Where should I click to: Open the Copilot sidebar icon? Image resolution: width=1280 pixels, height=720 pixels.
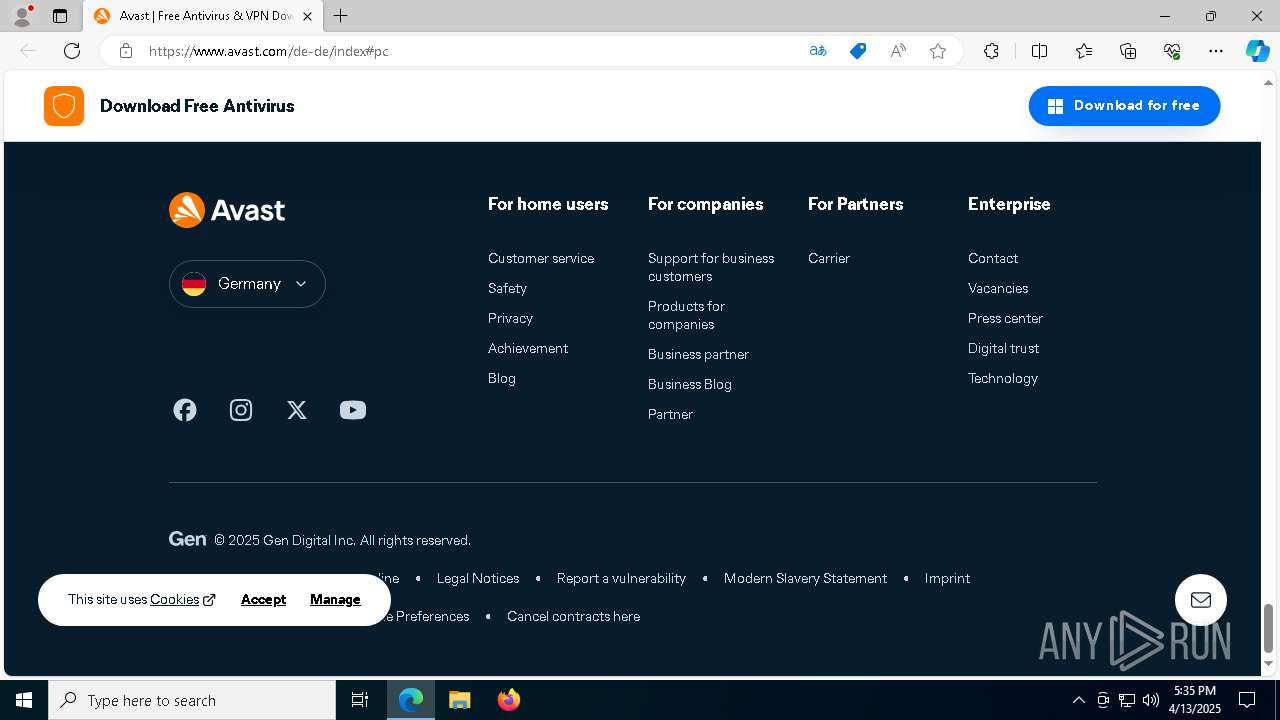point(1257,51)
